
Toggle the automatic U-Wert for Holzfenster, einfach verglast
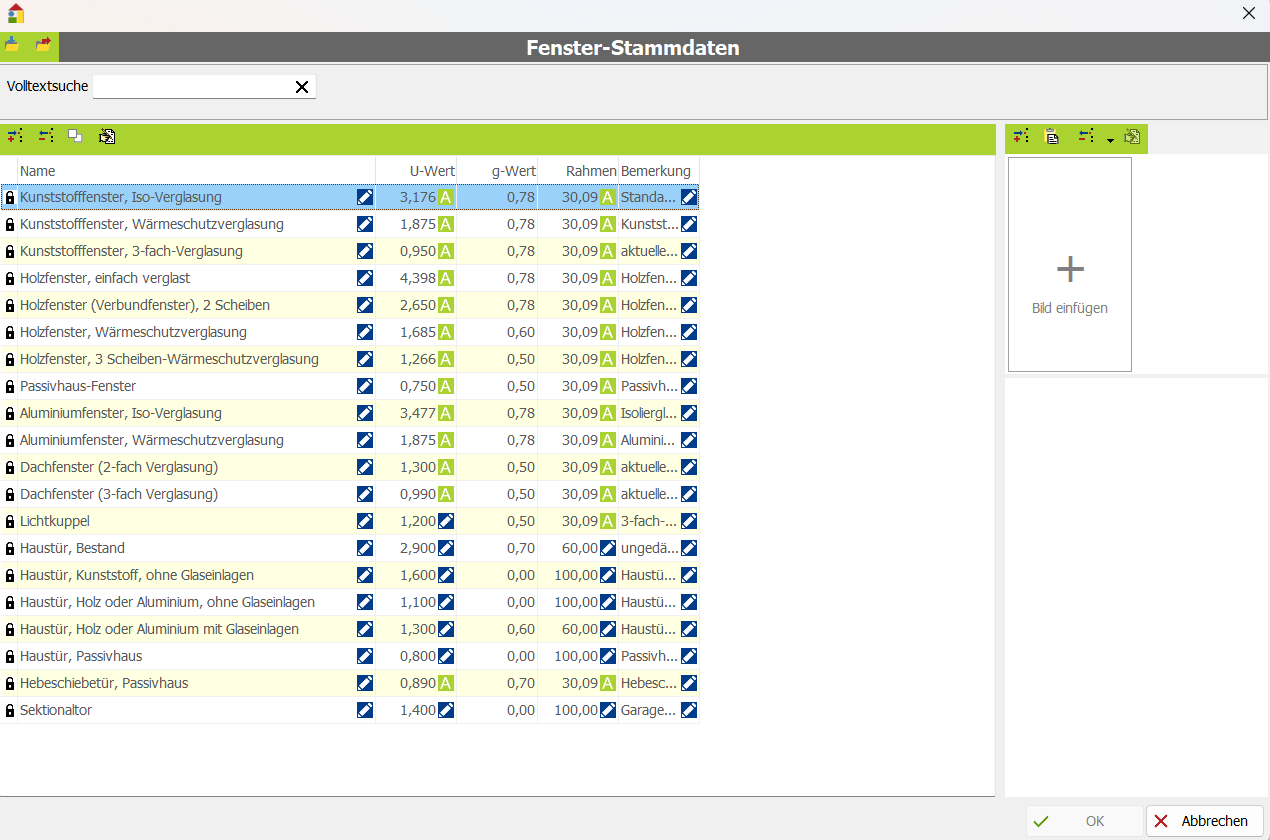click(x=446, y=278)
